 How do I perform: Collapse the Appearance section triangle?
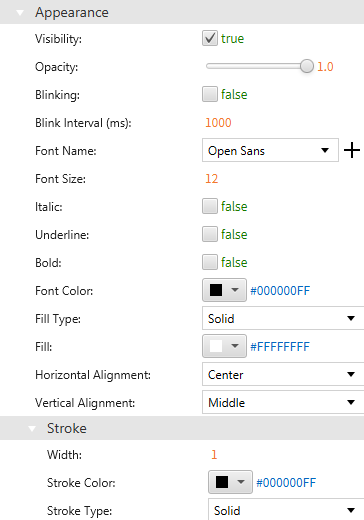tap(20, 13)
